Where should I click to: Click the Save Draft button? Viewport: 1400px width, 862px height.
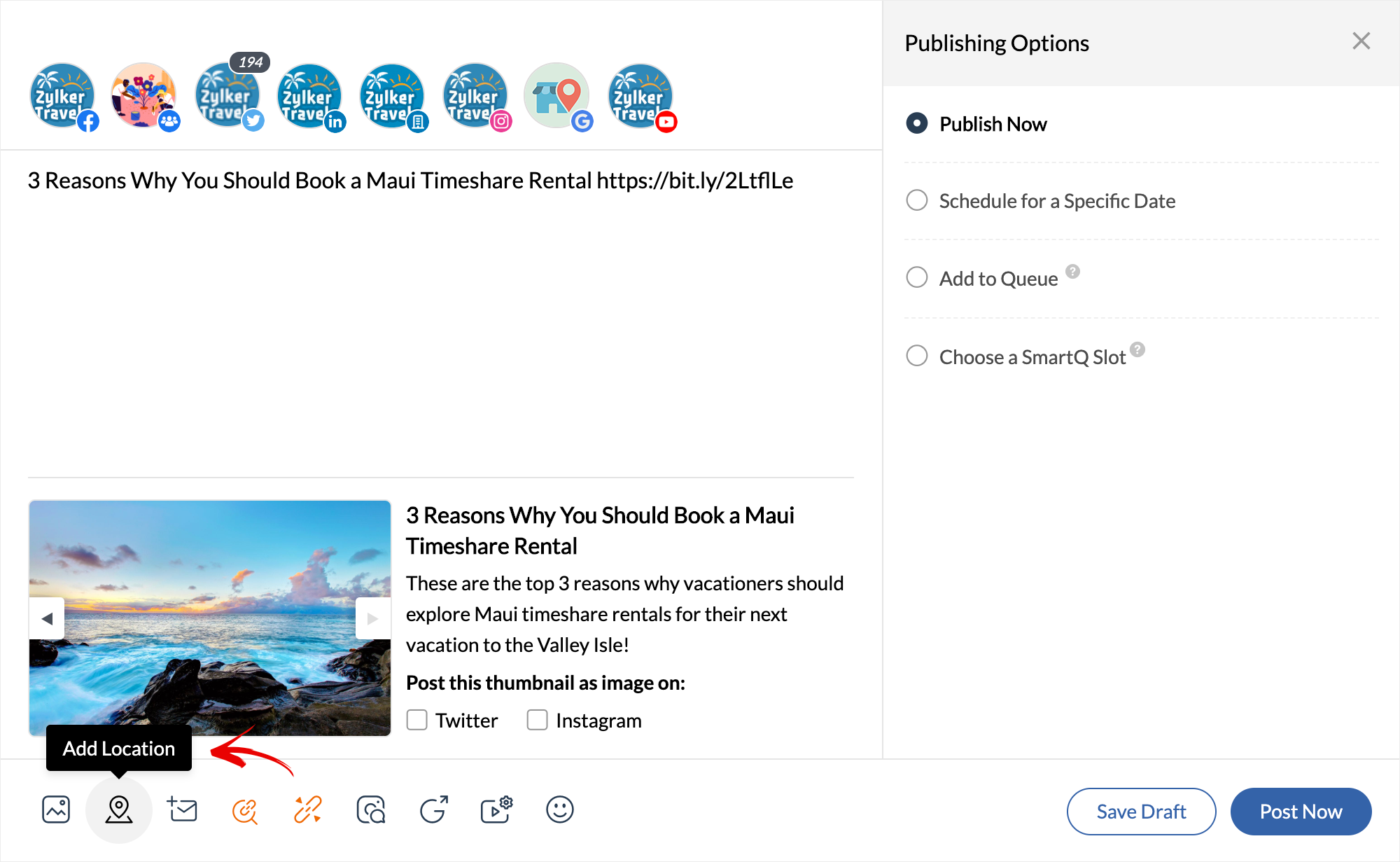[1141, 811]
